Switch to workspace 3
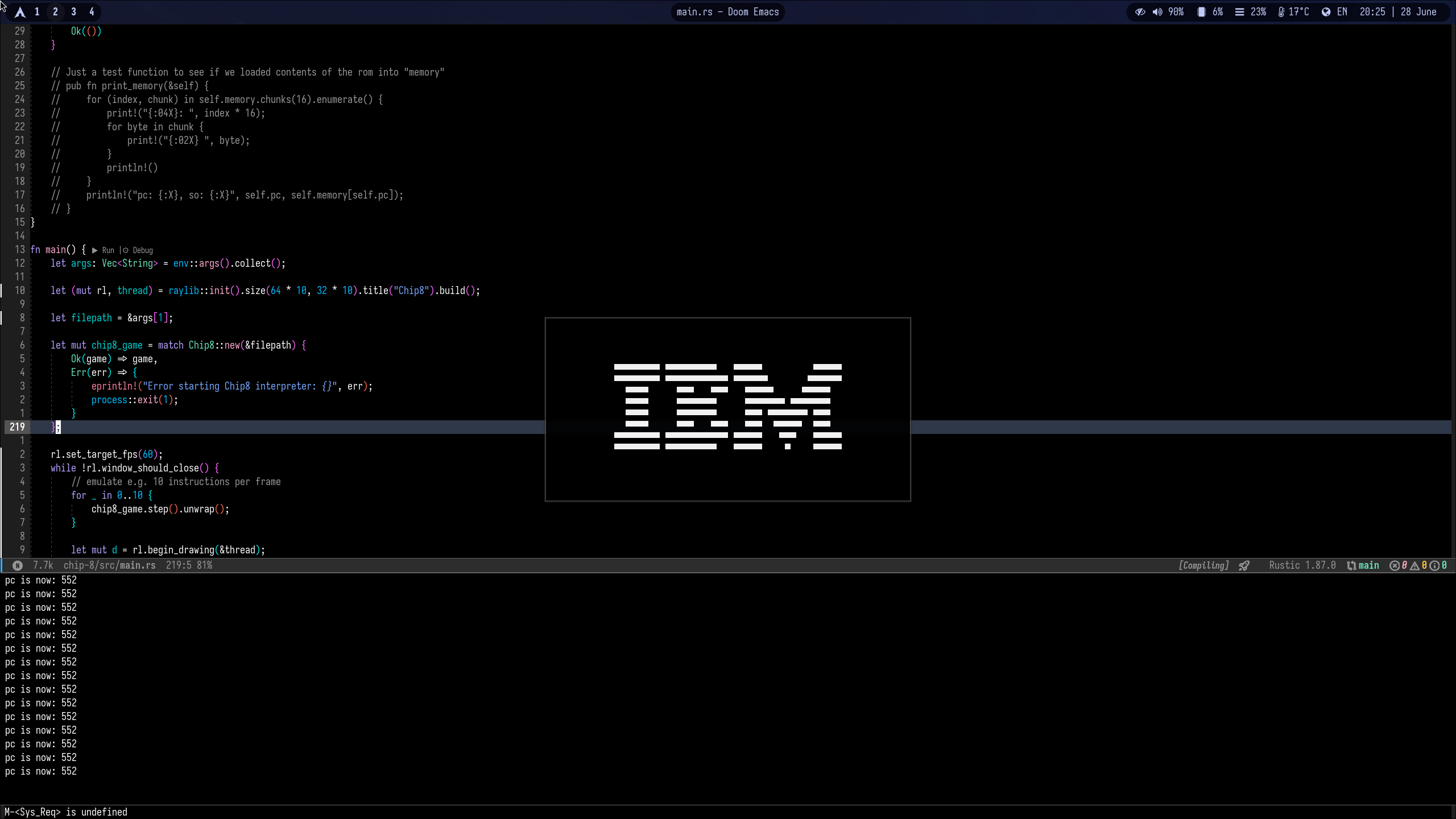The height and width of the screenshot is (819, 1456). 73,12
